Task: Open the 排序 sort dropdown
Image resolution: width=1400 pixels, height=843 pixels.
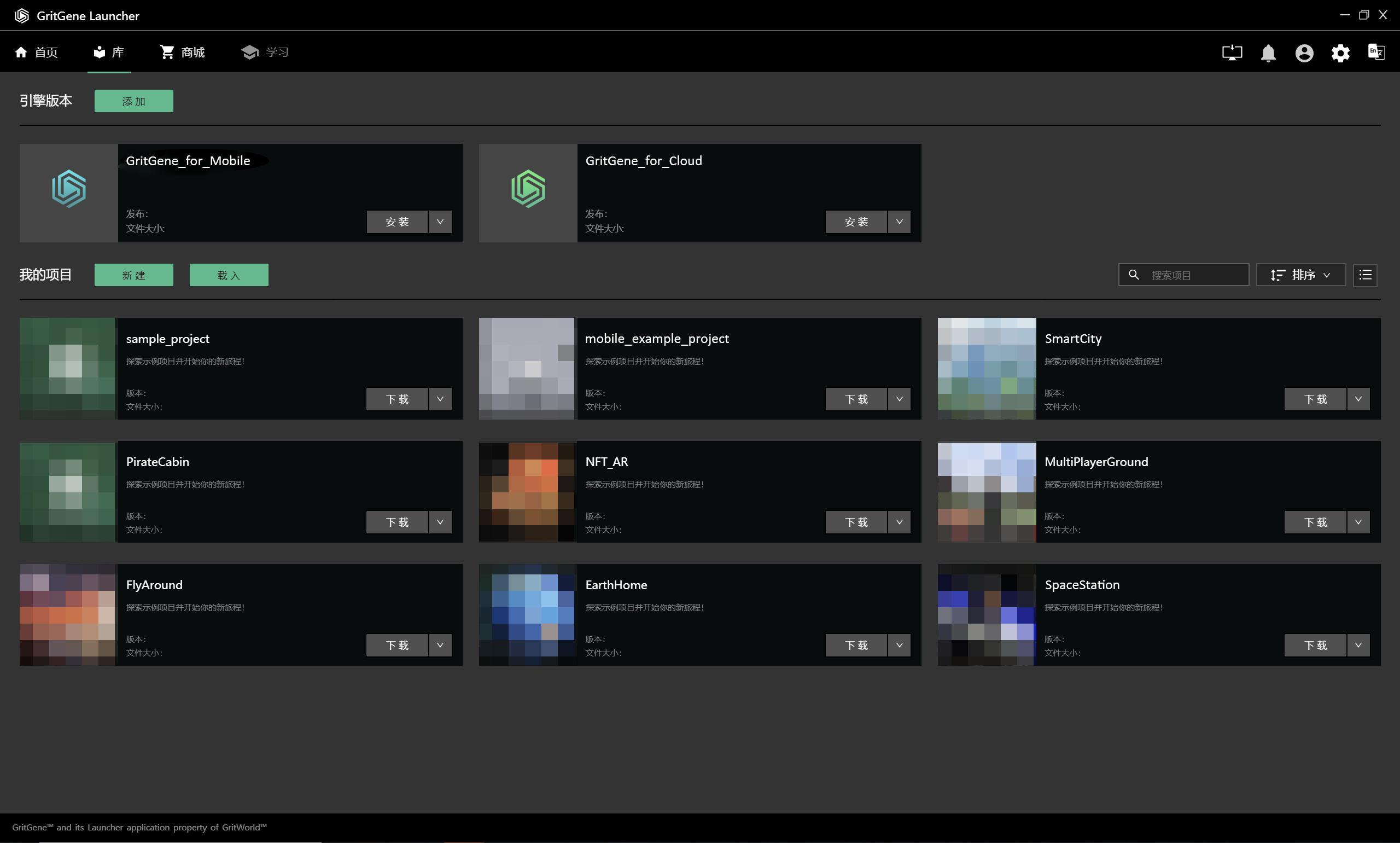Action: coord(1300,275)
